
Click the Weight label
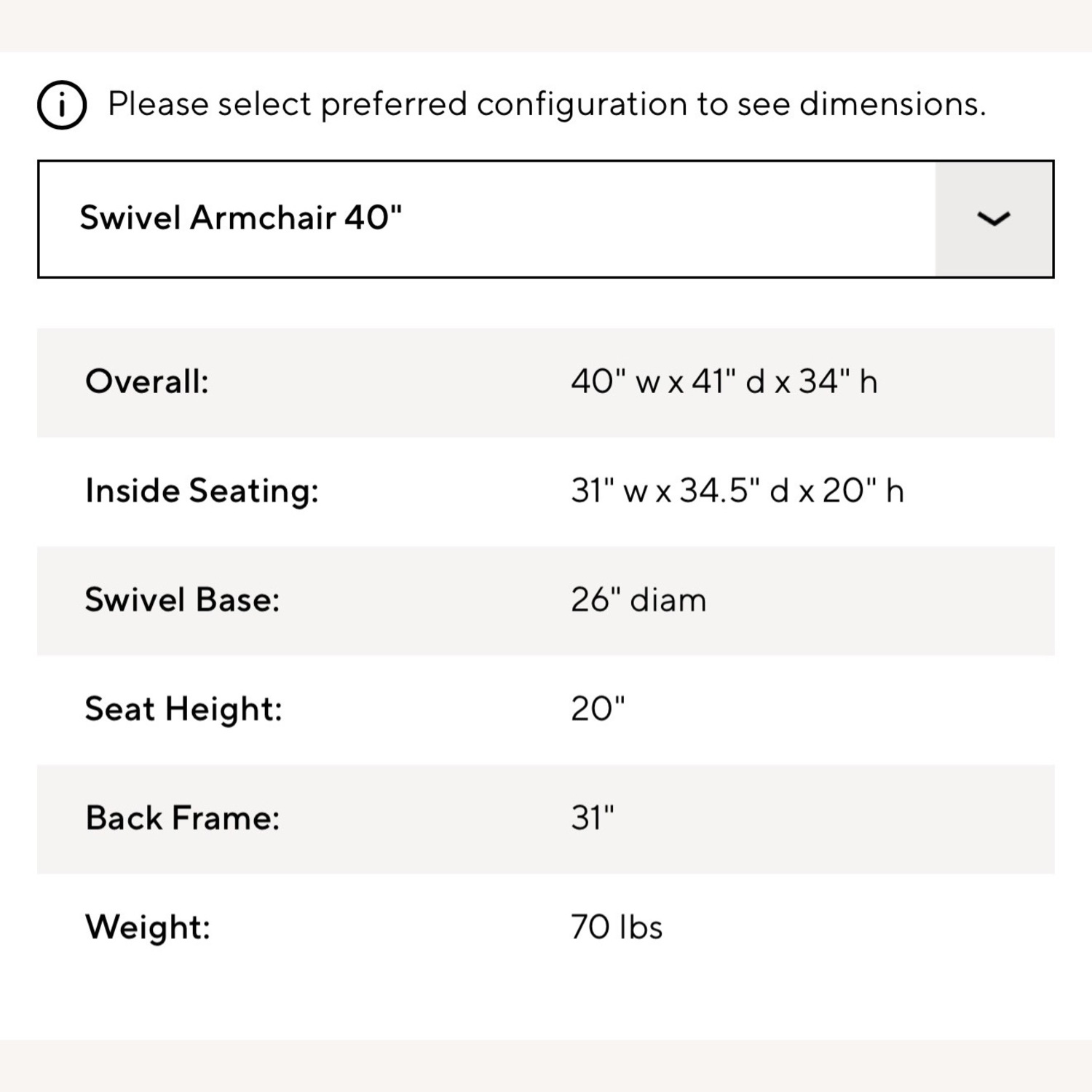coord(148,927)
